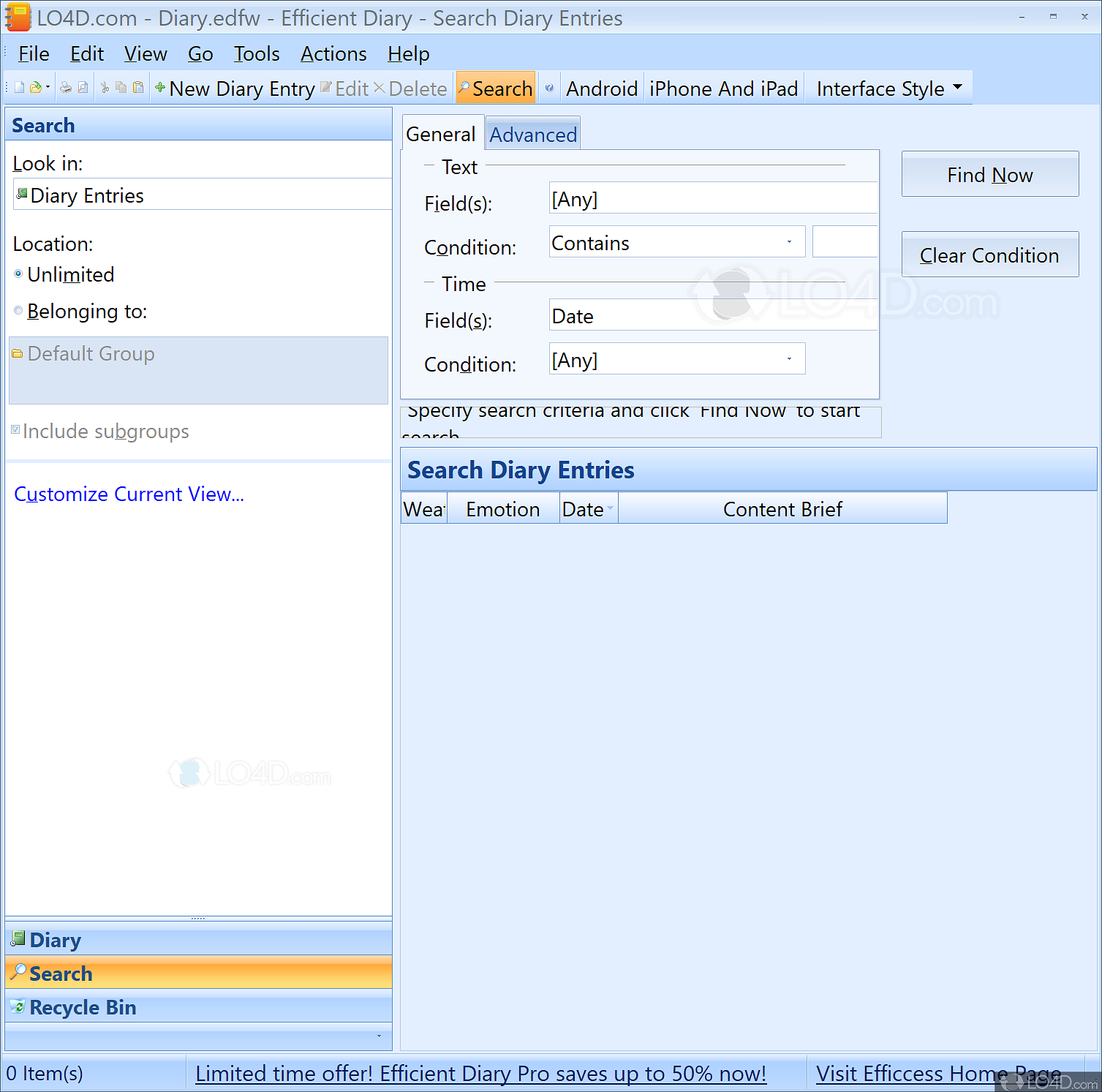Open the Search panel via its toolbar icon

tap(495, 88)
